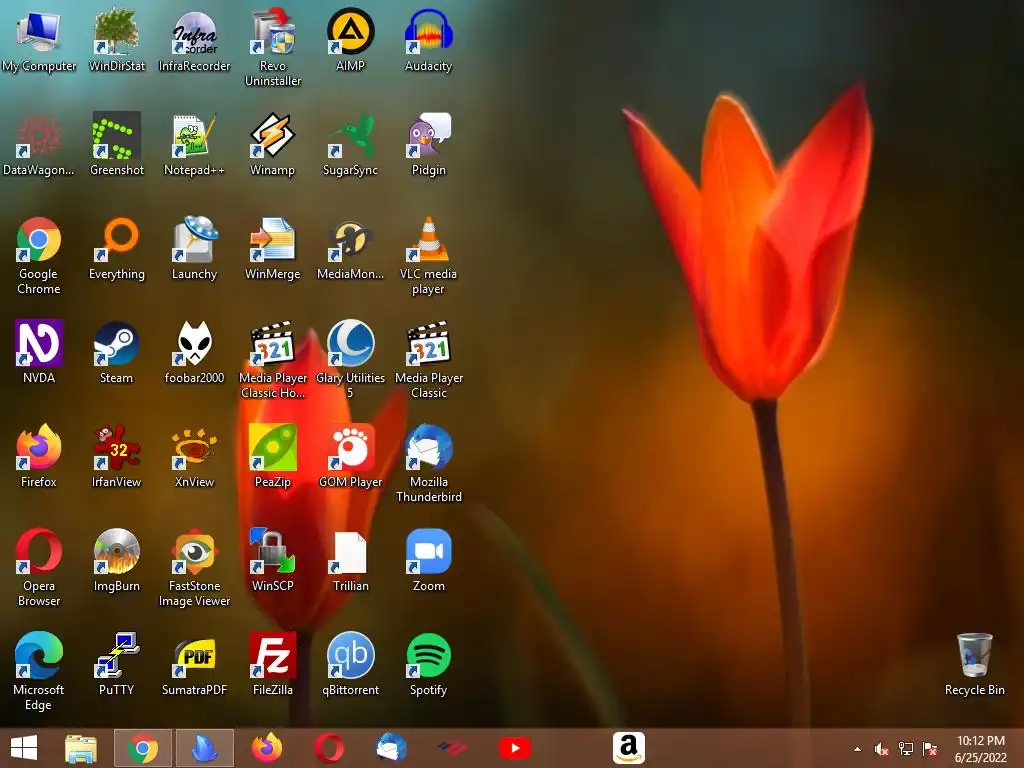Open the YouTube taskbar shortcut

[514, 748]
